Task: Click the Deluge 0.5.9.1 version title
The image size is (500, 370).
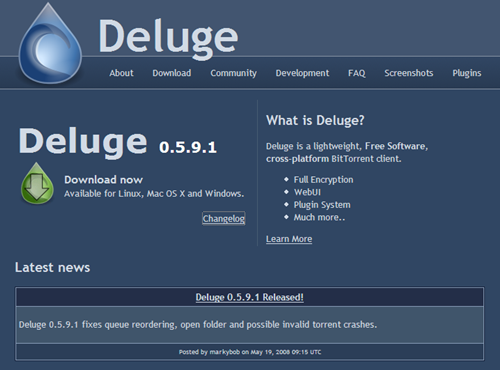Action: tap(118, 142)
